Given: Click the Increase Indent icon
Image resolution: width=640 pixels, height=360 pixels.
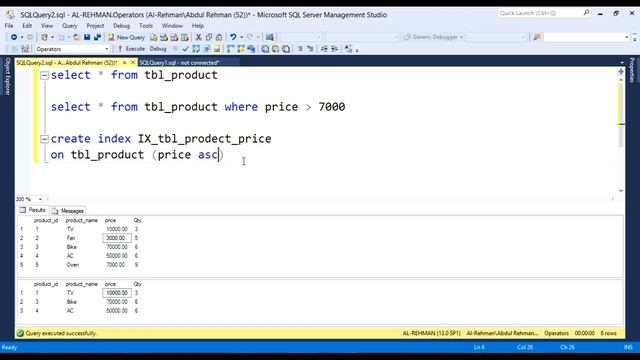Looking at the screenshot, I should (x=334, y=49).
